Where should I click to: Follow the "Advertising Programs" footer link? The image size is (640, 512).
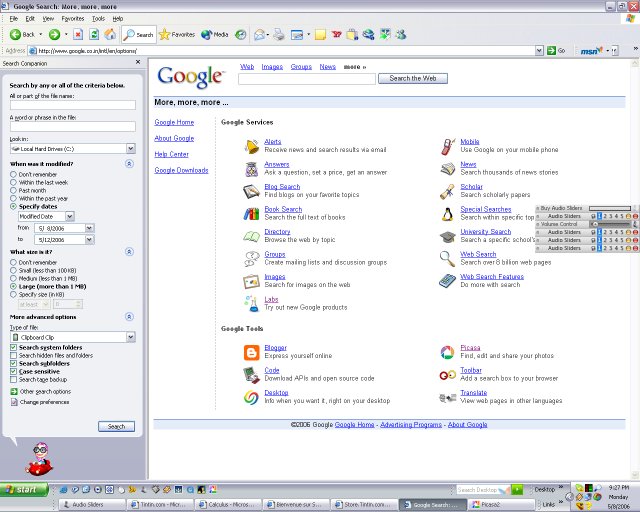coord(411,425)
